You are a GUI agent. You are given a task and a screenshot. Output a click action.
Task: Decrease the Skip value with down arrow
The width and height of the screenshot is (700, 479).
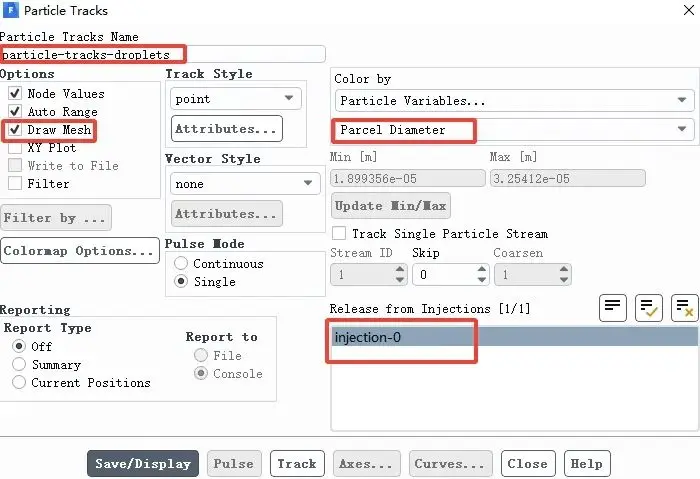pos(482,279)
